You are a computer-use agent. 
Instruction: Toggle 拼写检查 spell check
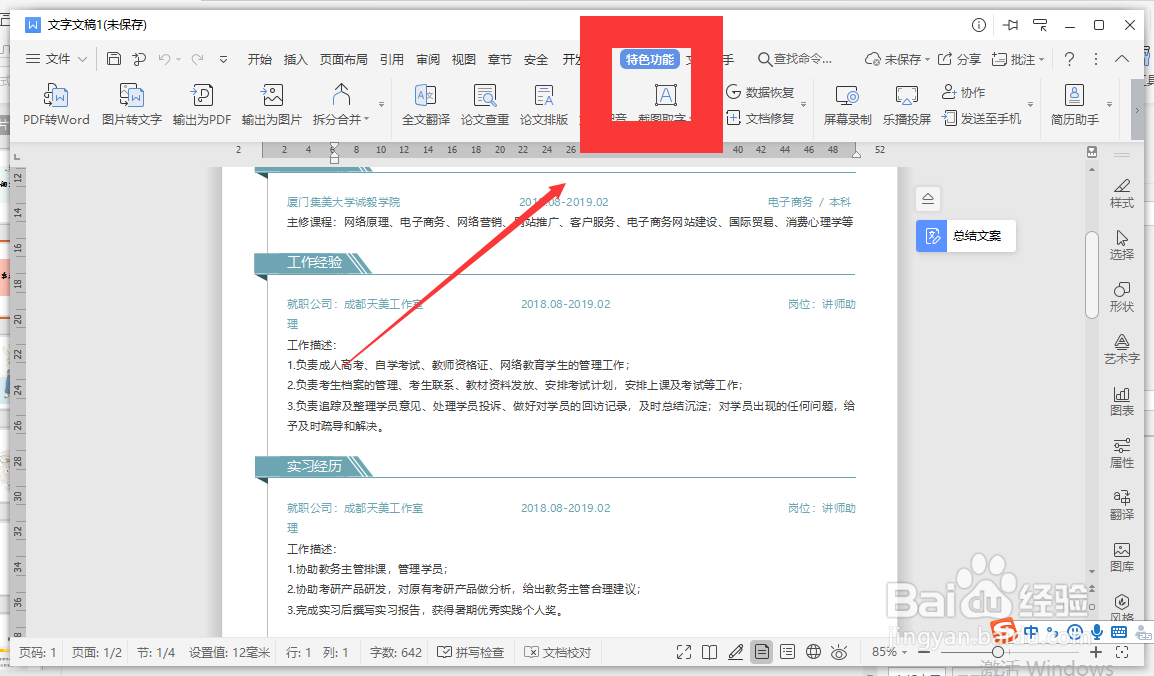tap(471, 652)
